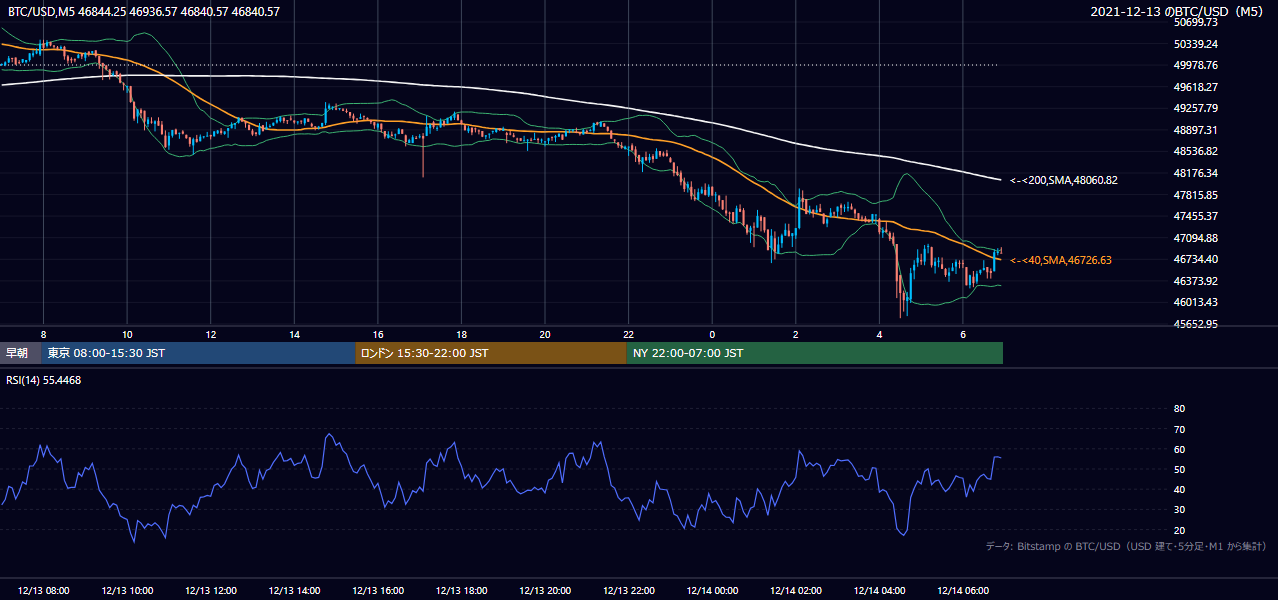Click price axis value 47094.88
The width and height of the screenshot is (1278, 600).
pyautogui.click(x=1196, y=238)
